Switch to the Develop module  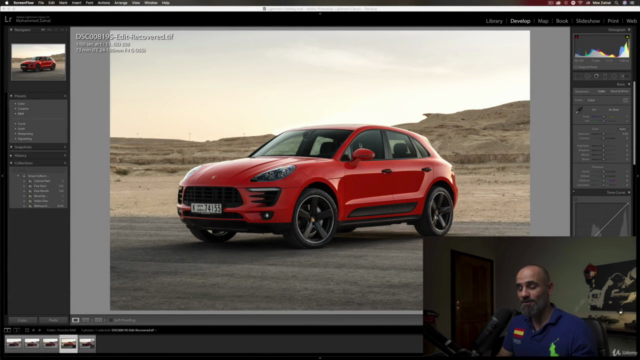(520, 21)
